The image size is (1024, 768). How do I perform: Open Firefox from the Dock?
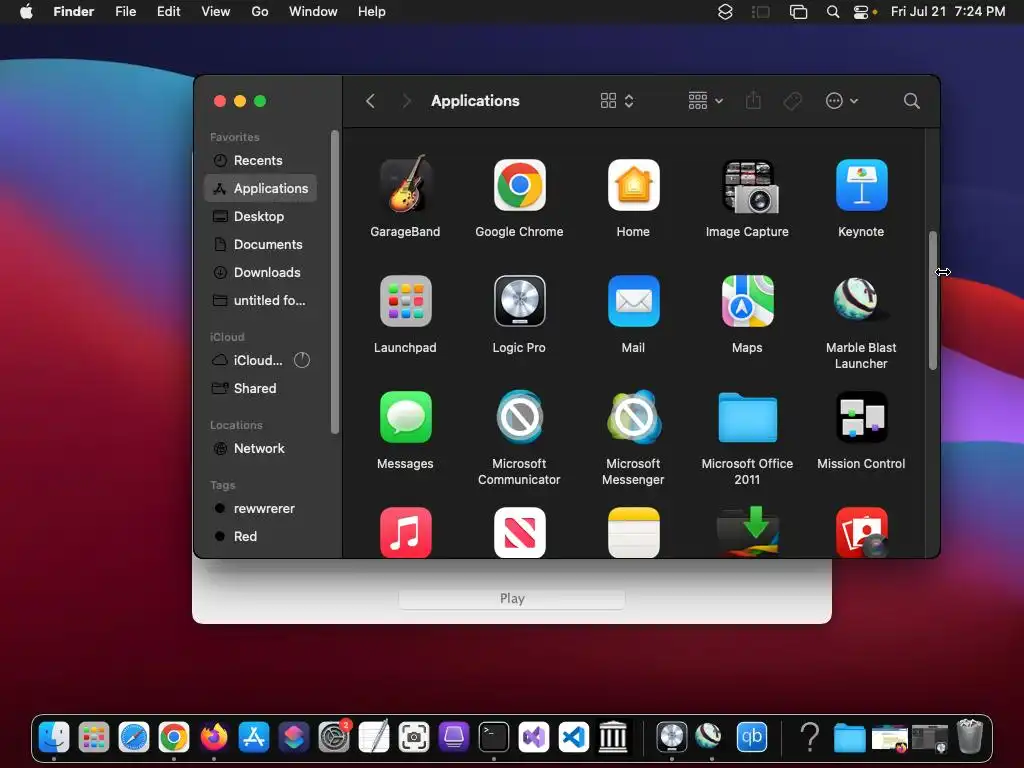pyautogui.click(x=214, y=737)
